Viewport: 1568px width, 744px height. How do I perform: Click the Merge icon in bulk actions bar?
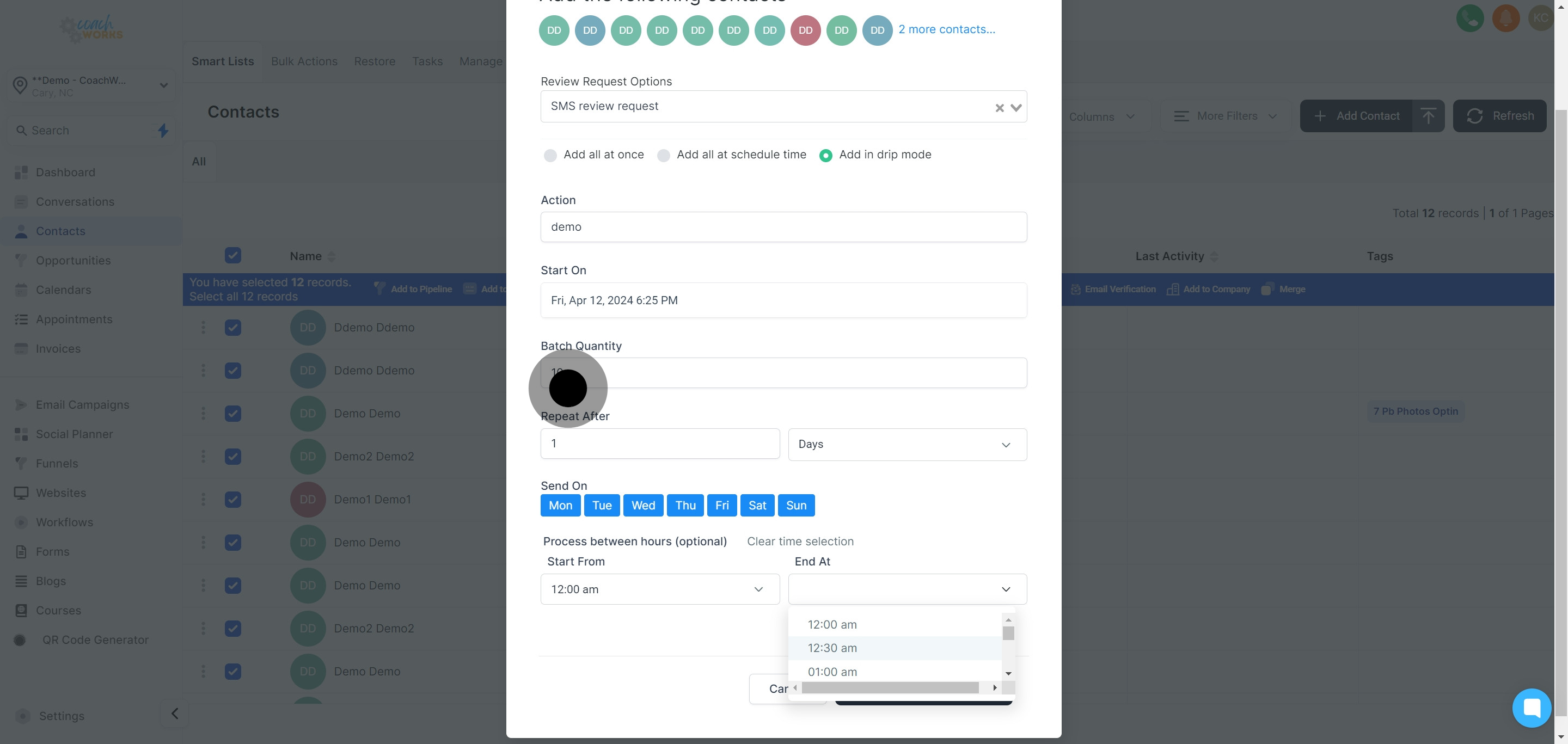point(1267,289)
